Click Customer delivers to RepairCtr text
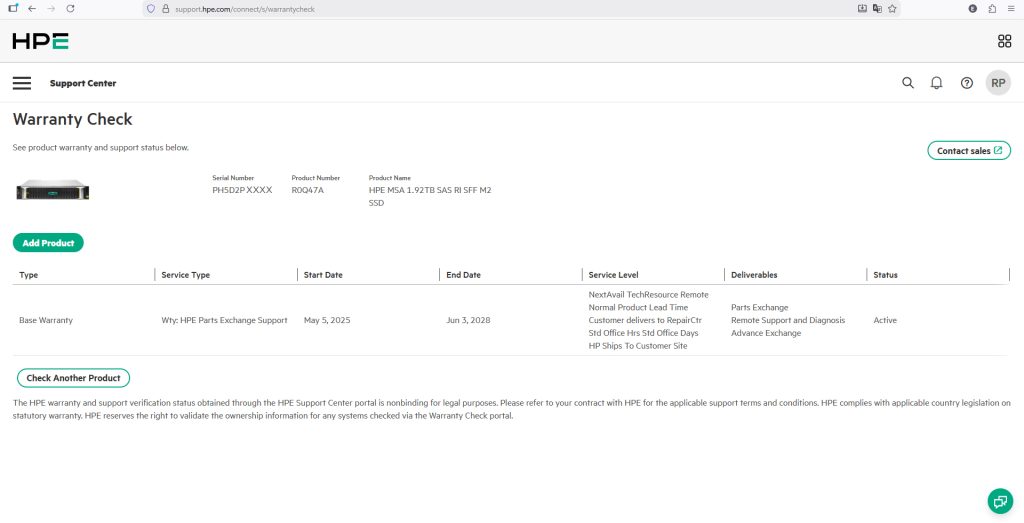The height and width of the screenshot is (523, 1024). (645, 321)
